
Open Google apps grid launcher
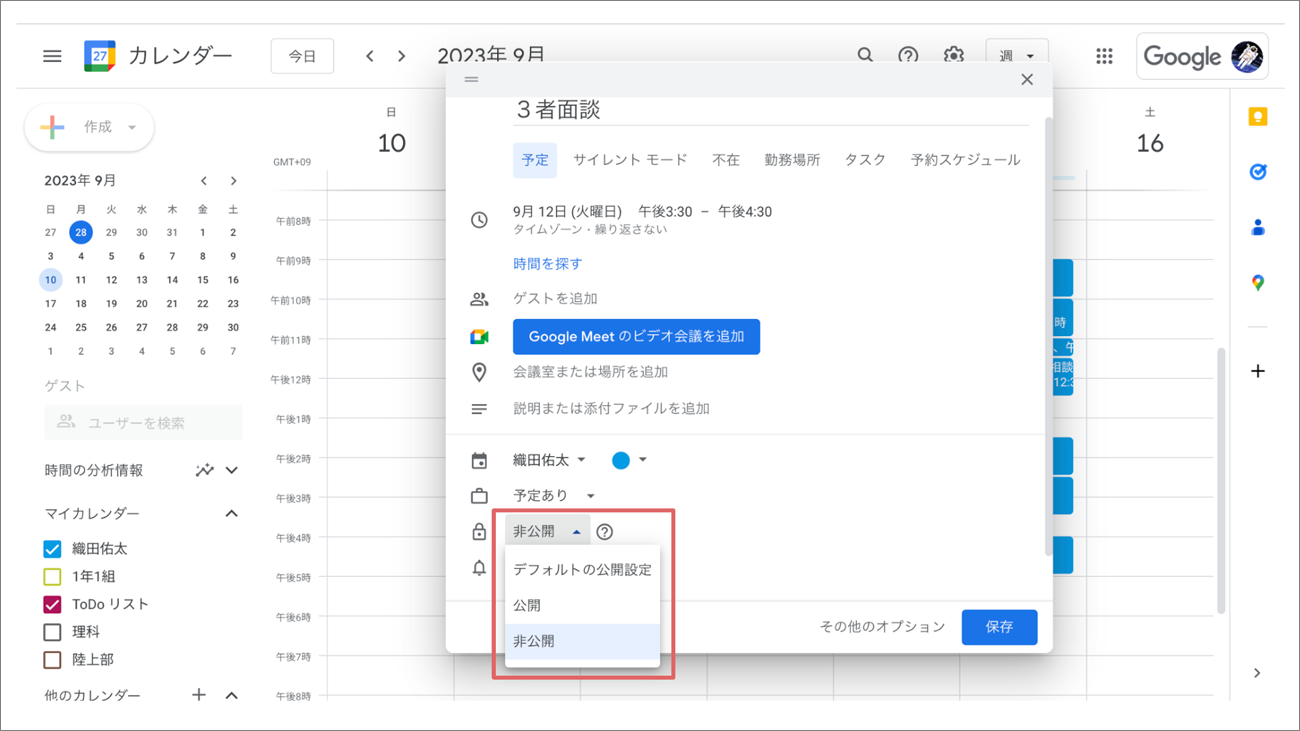tap(1104, 56)
